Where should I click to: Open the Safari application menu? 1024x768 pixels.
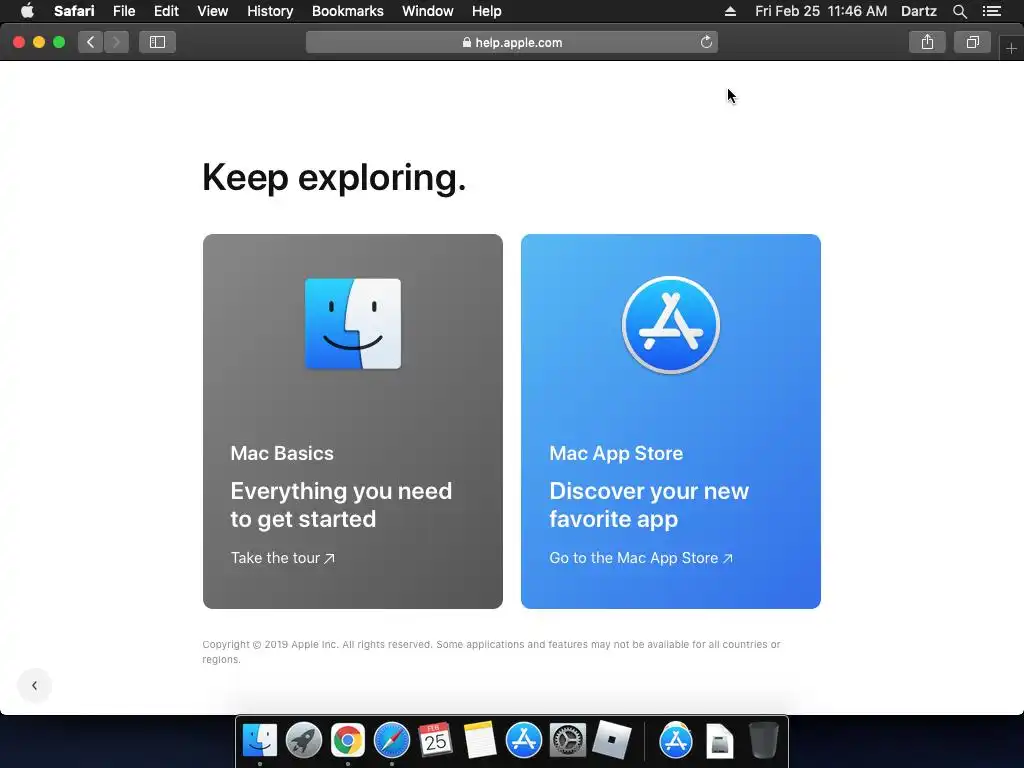pyautogui.click(x=74, y=11)
